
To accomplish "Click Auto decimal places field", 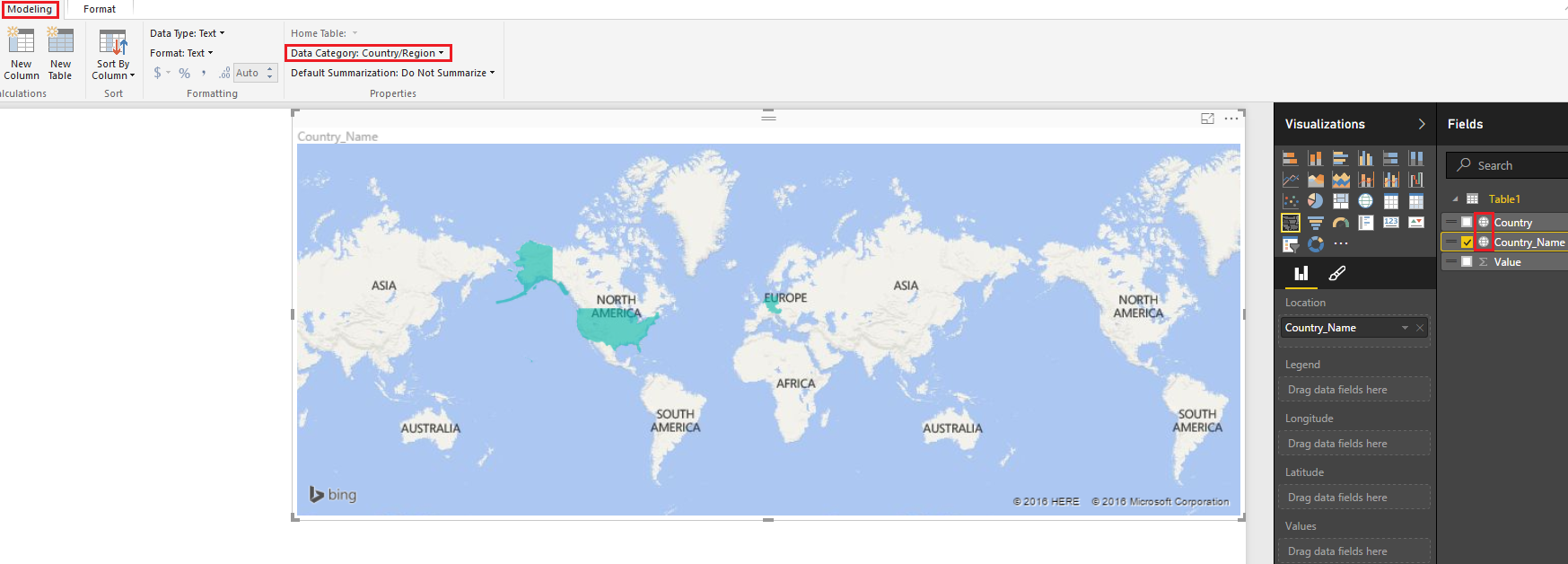I will click(249, 73).
